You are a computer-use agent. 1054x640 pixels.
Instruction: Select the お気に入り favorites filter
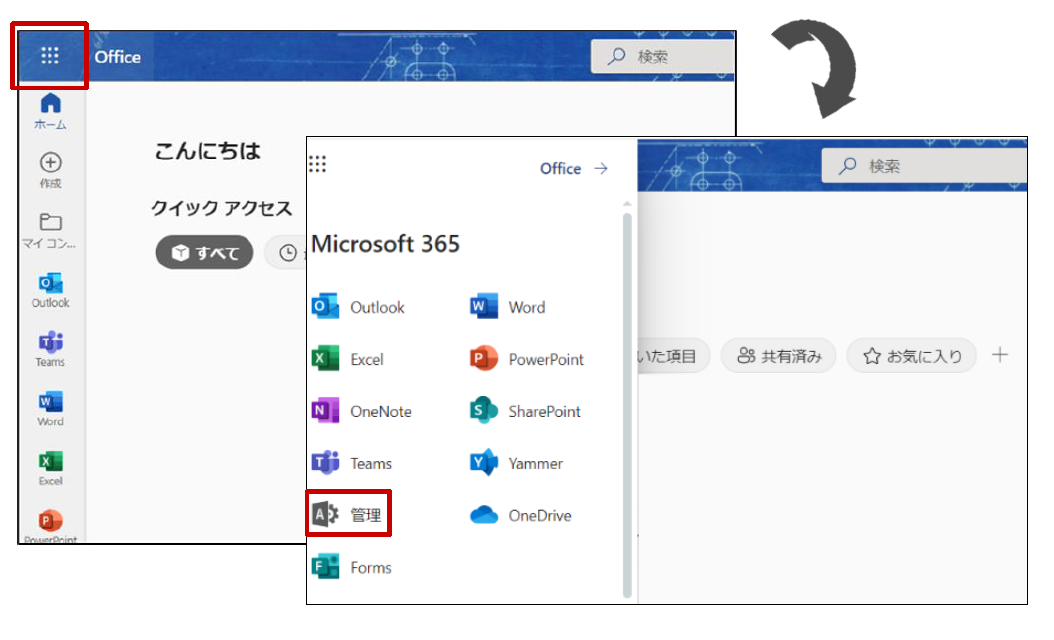point(911,355)
